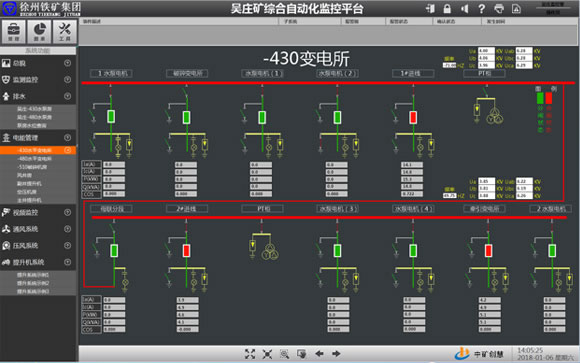Screen dimensions: 580x363
Task: Expand the 排水 drainage section arrow
Action: (x=67, y=96)
